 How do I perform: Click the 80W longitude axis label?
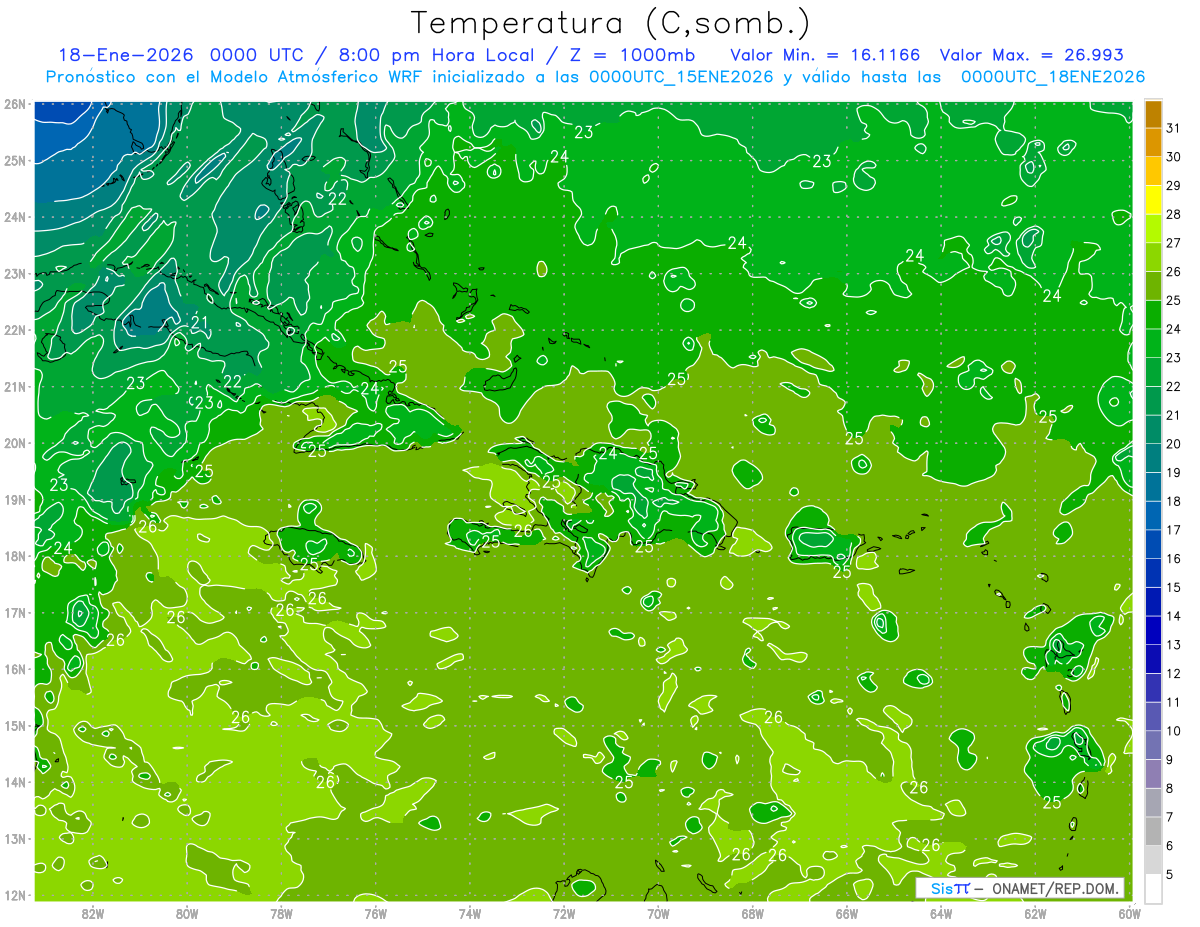pyautogui.click(x=187, y=913)
